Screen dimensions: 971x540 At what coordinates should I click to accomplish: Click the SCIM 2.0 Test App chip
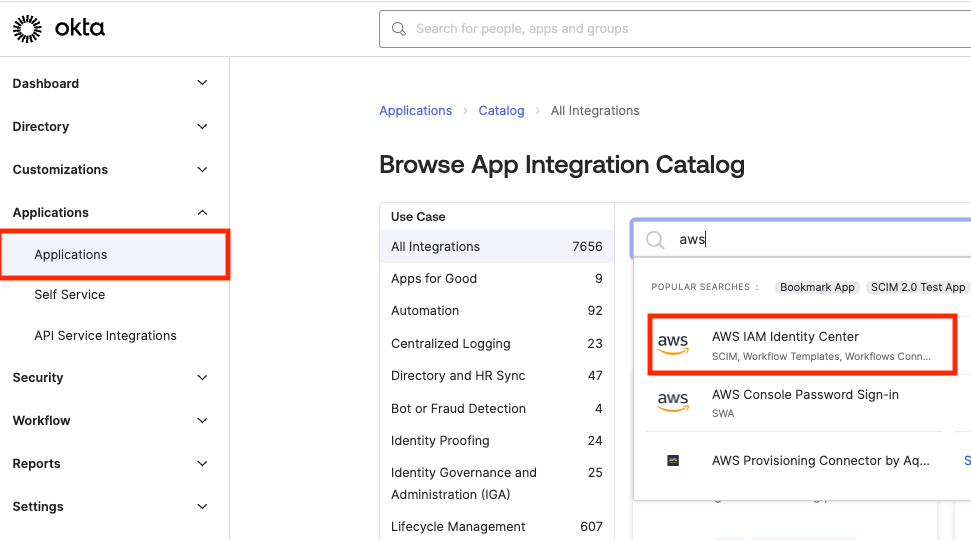pyautogui.click(x=918, y=287)
